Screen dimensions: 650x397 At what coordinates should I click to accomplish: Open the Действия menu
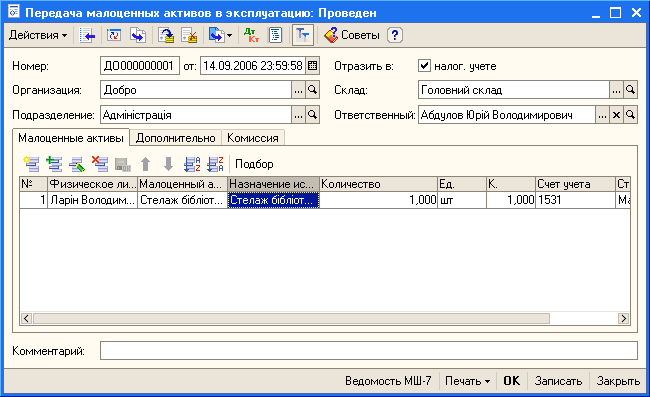[38, 35]
